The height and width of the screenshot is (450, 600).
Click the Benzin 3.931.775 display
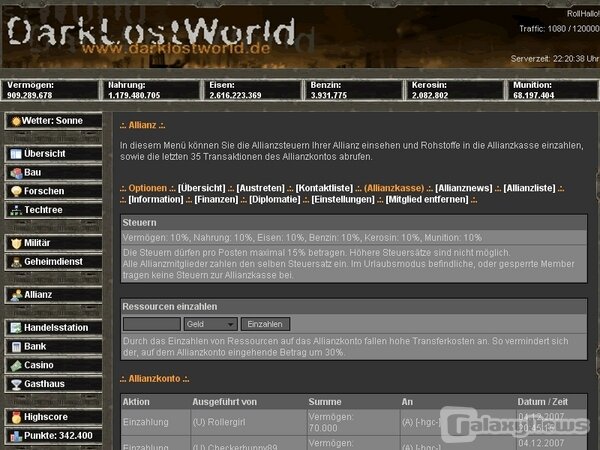[354, 90]
